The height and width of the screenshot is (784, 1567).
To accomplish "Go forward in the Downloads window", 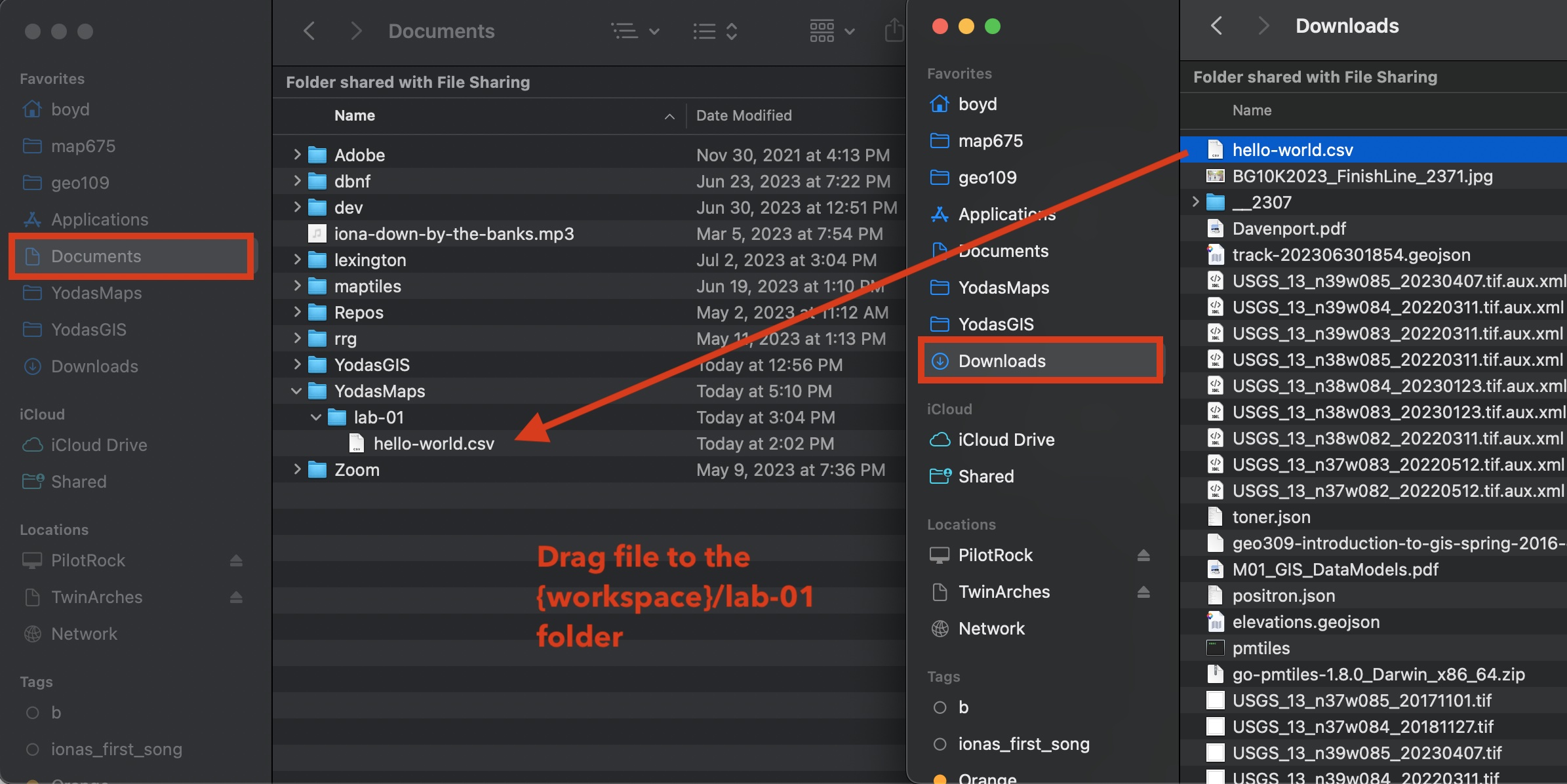I will [x=1263, y=26].
